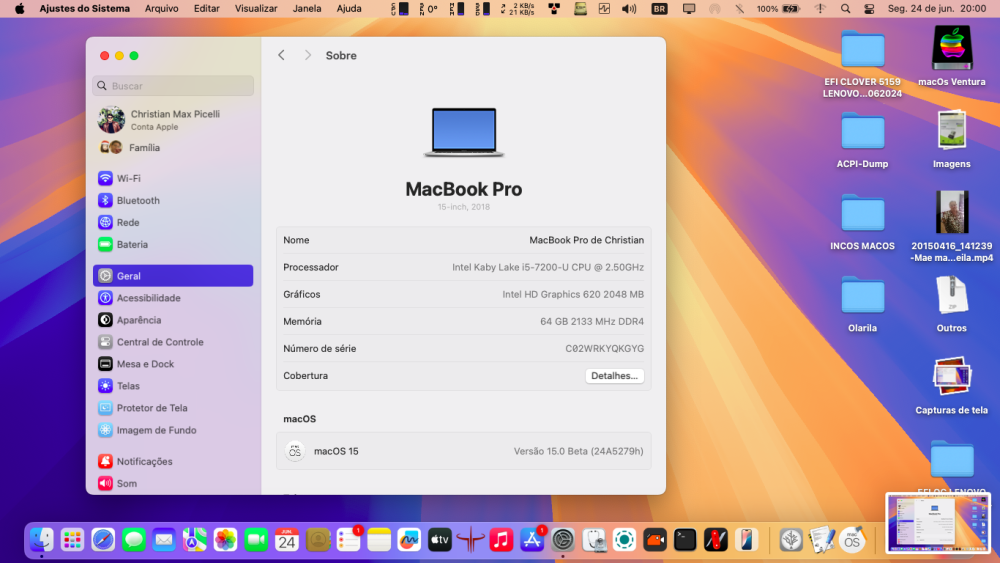
Task: Click the MacBook Pro de Christian name value
Action: click(x=586, y=240)
